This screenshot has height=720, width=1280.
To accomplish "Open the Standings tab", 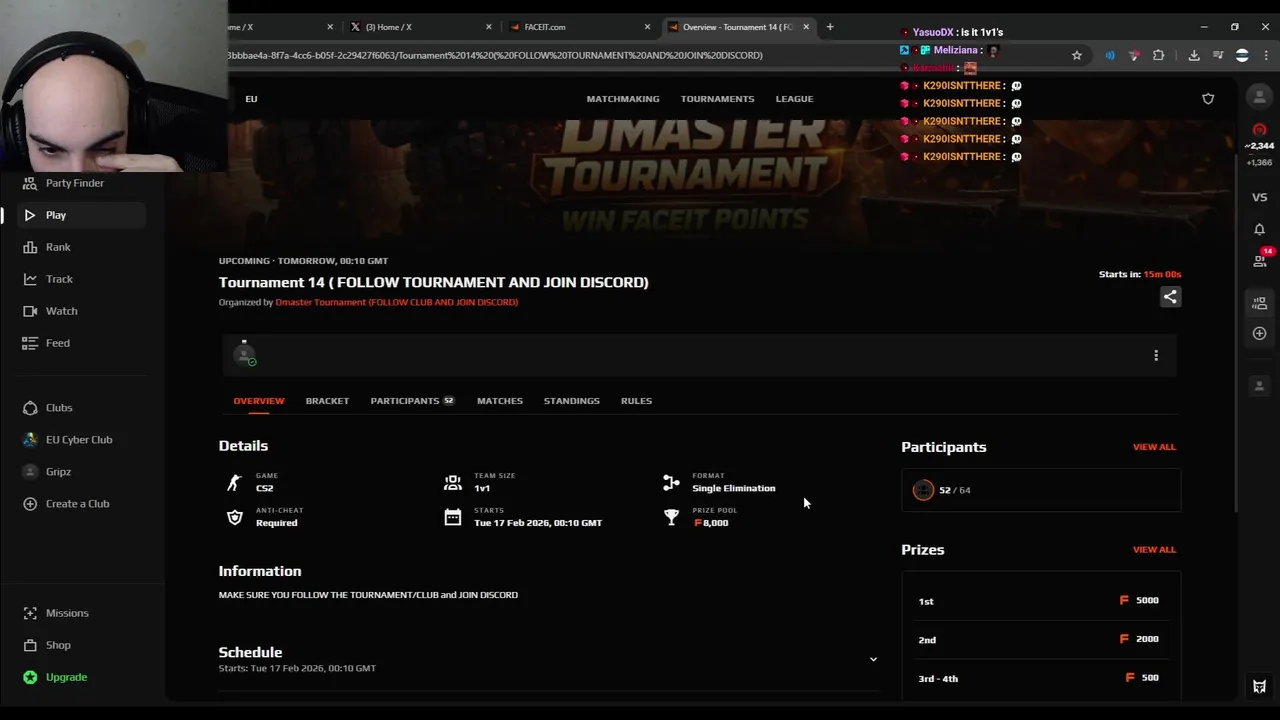I will coord(572,401).
